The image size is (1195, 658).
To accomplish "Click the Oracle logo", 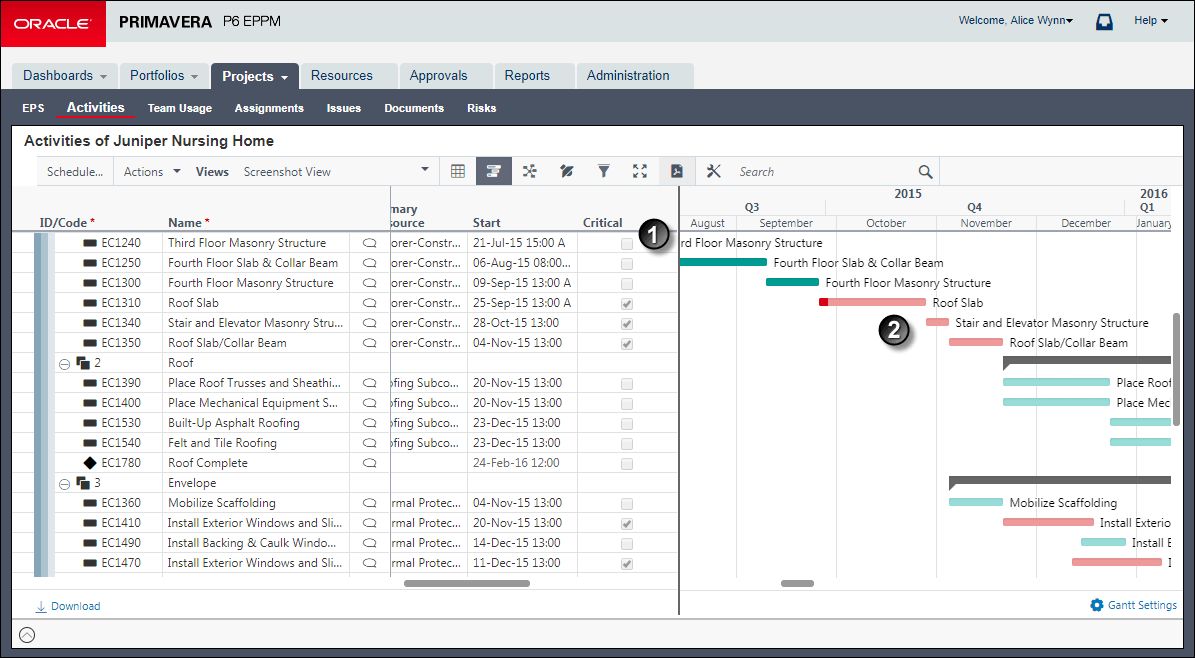I will 53,24.
